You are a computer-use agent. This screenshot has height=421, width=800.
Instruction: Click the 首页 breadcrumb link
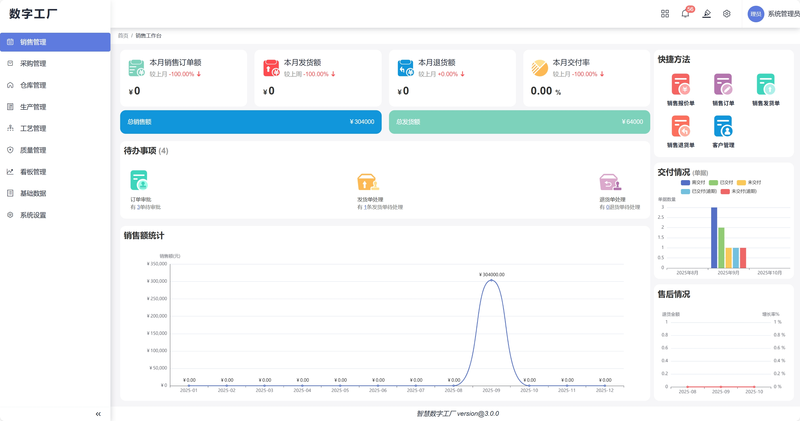point(123,35)
